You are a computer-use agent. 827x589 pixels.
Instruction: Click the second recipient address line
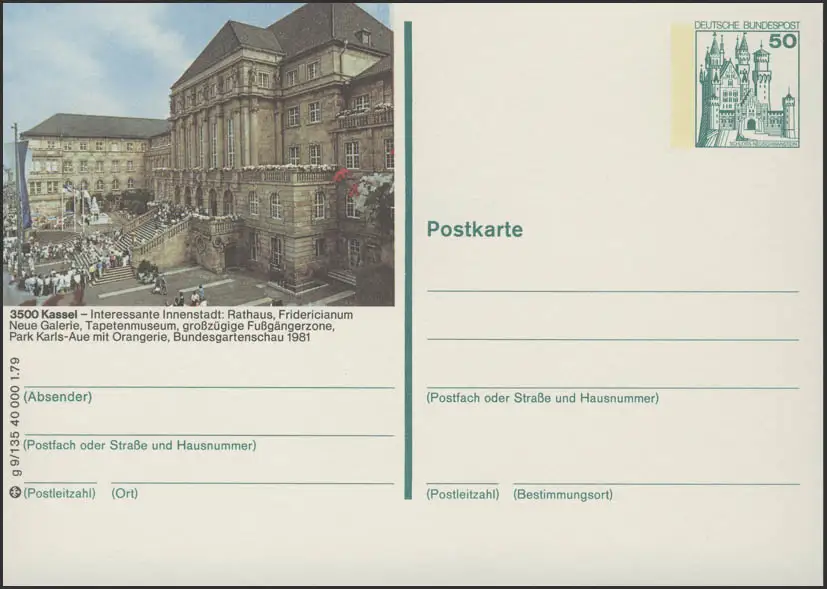coord(612,340)
